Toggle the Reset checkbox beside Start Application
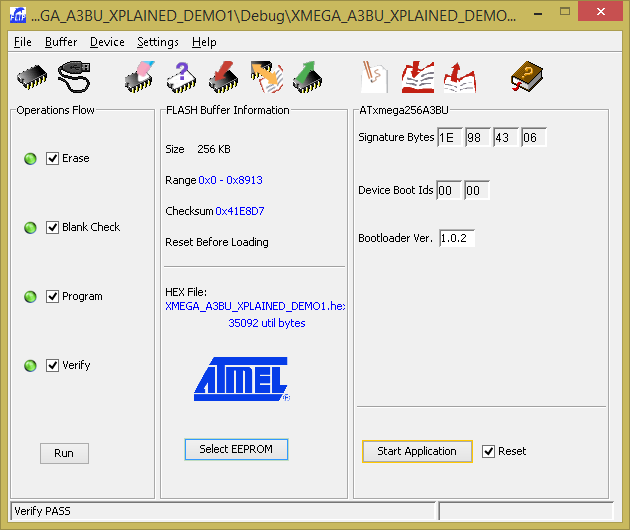This screenshot has width=630, height=530. coord(488,451)
